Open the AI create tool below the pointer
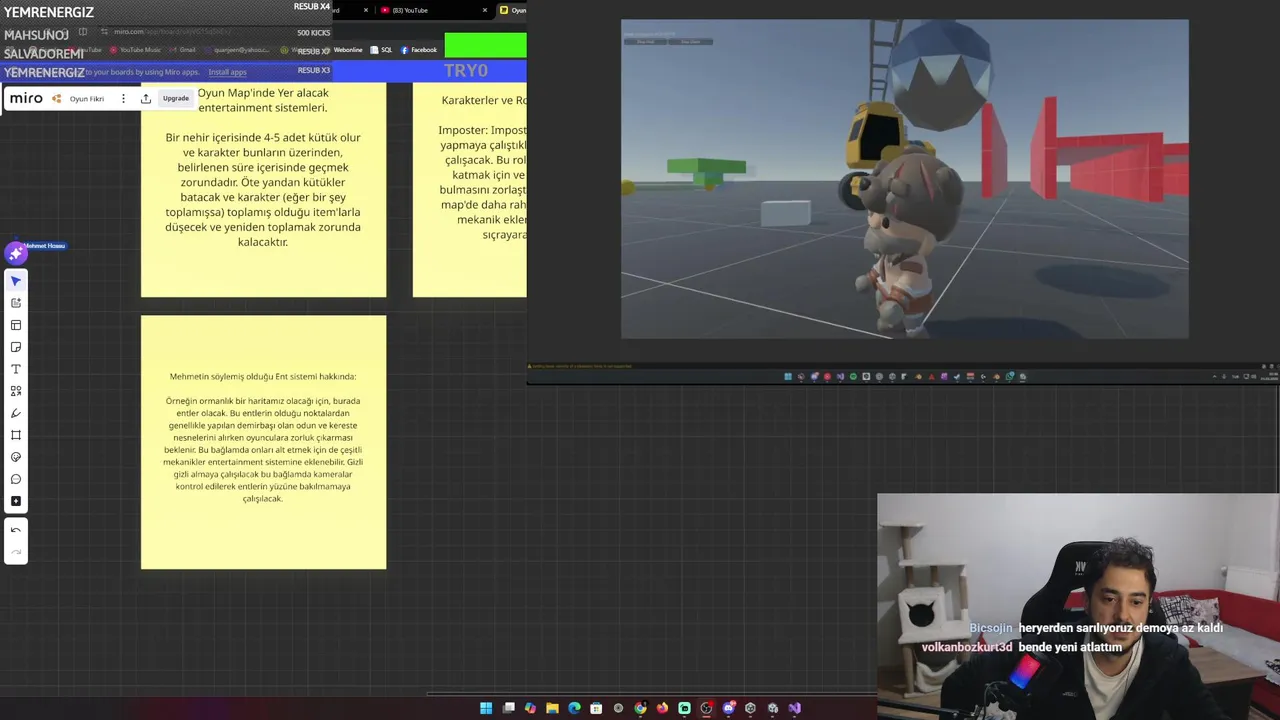Image resolution: width=1280 pixels, height=720 pixels. point(16,303)
